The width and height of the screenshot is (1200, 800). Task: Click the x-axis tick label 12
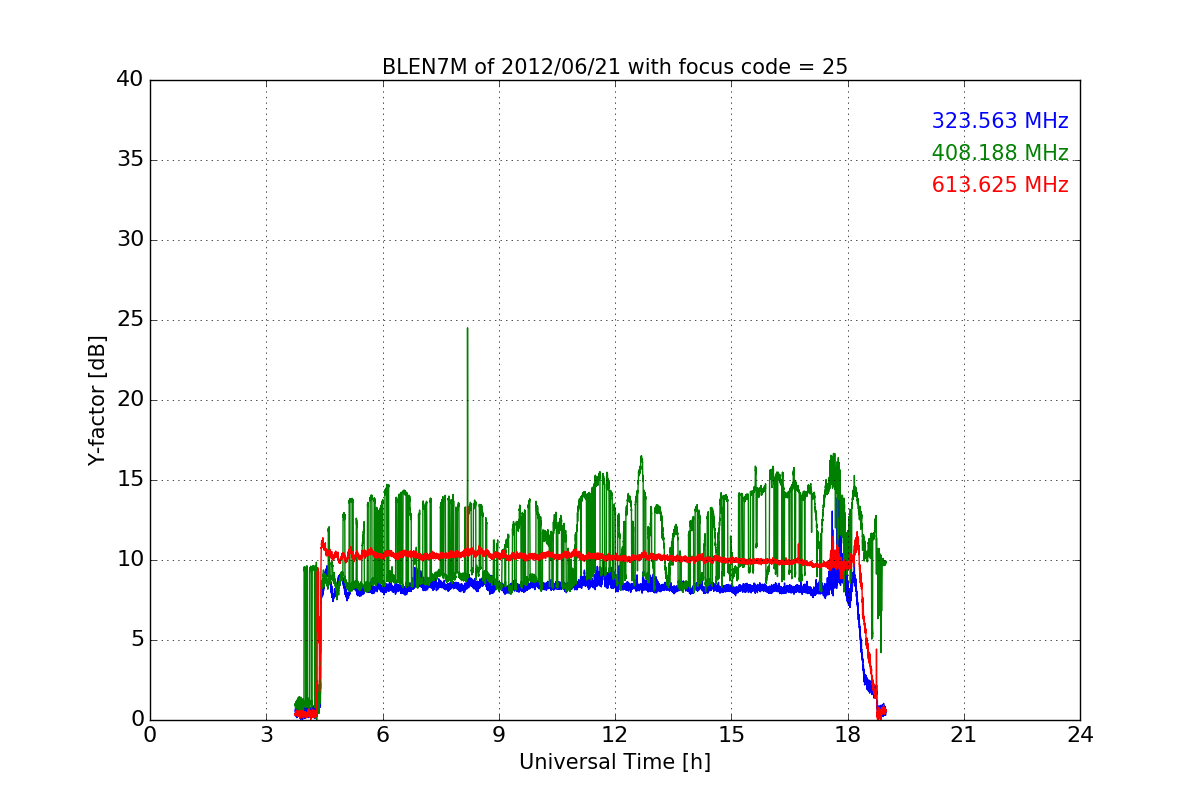(615, 735)
